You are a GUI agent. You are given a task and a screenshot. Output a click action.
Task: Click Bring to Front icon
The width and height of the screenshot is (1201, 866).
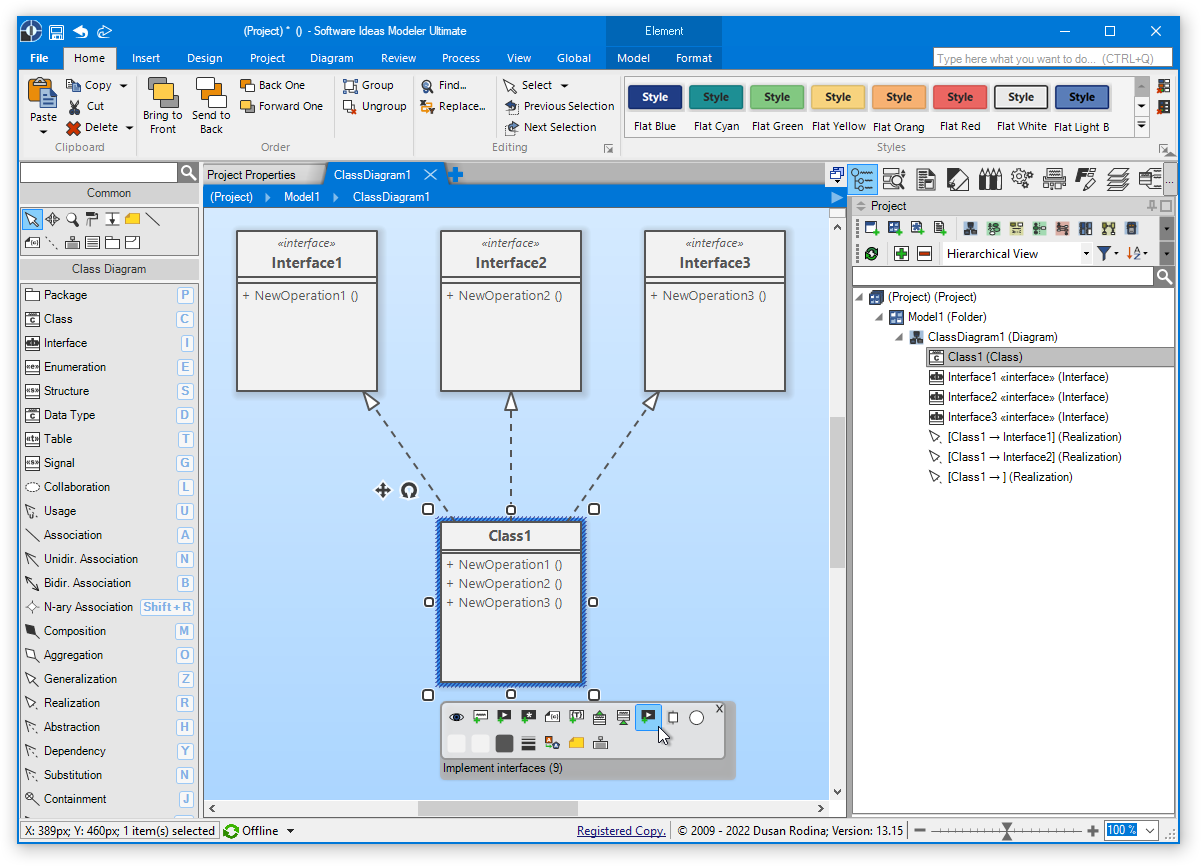(162, 92)
